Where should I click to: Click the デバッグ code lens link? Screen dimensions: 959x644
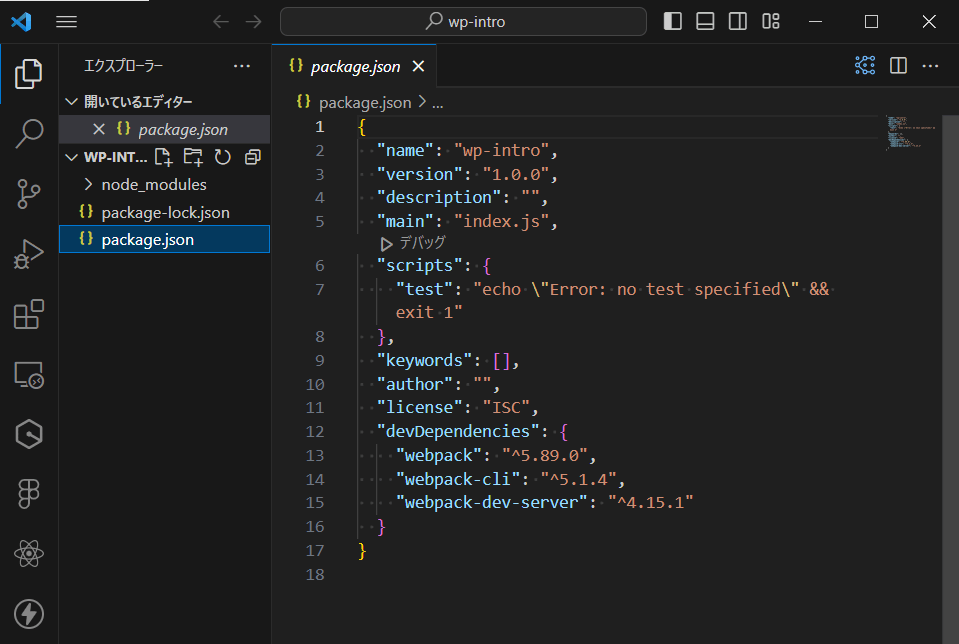tap(422, 243)
